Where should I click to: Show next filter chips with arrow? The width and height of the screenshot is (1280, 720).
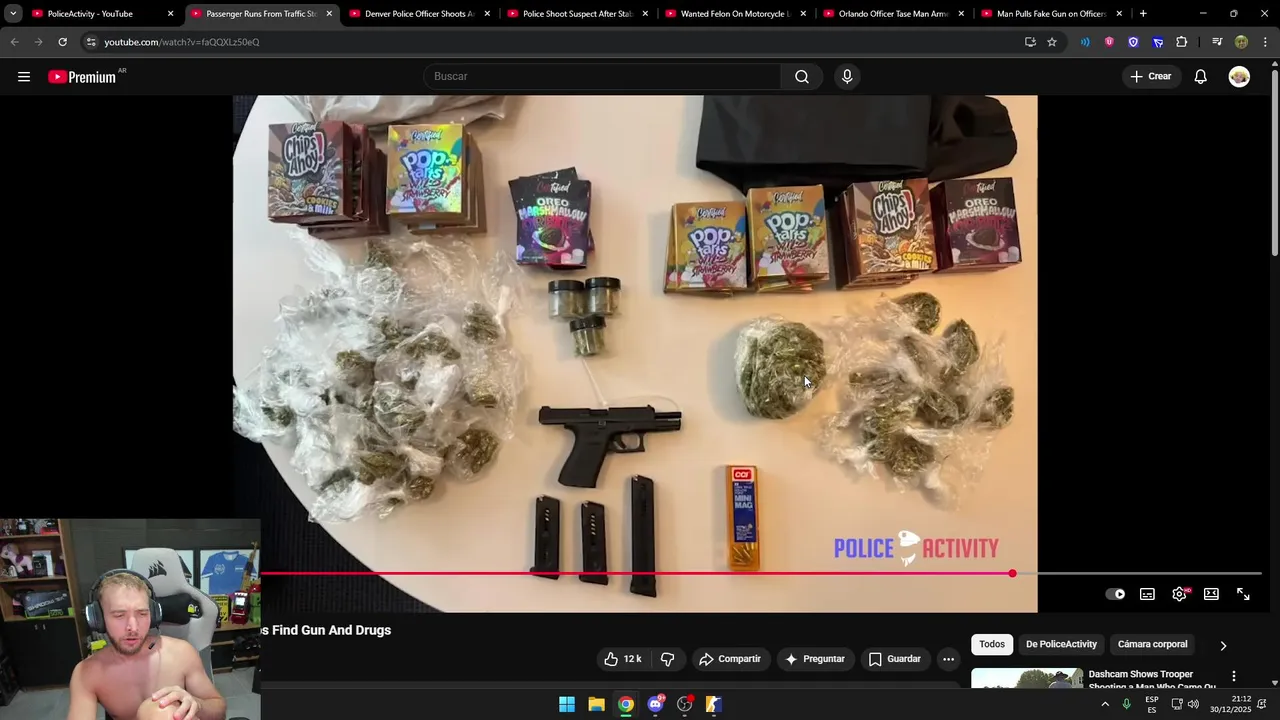tap(1223, 646)
